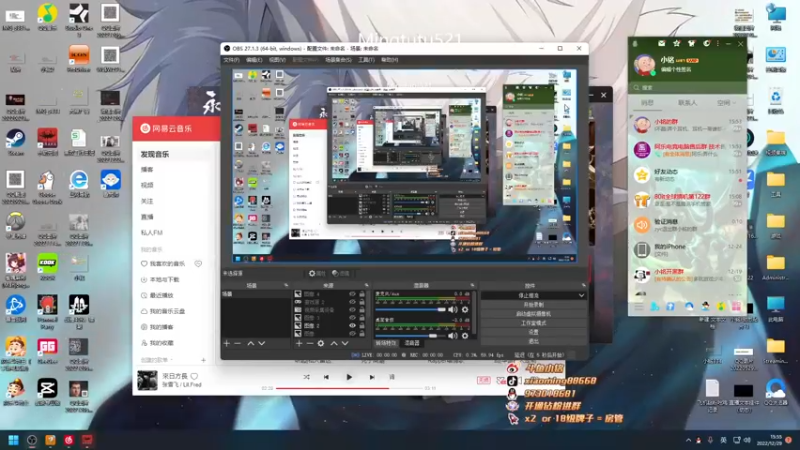Skip to previous track in NetEase player
800x450 pixels.
click(326, 377)
